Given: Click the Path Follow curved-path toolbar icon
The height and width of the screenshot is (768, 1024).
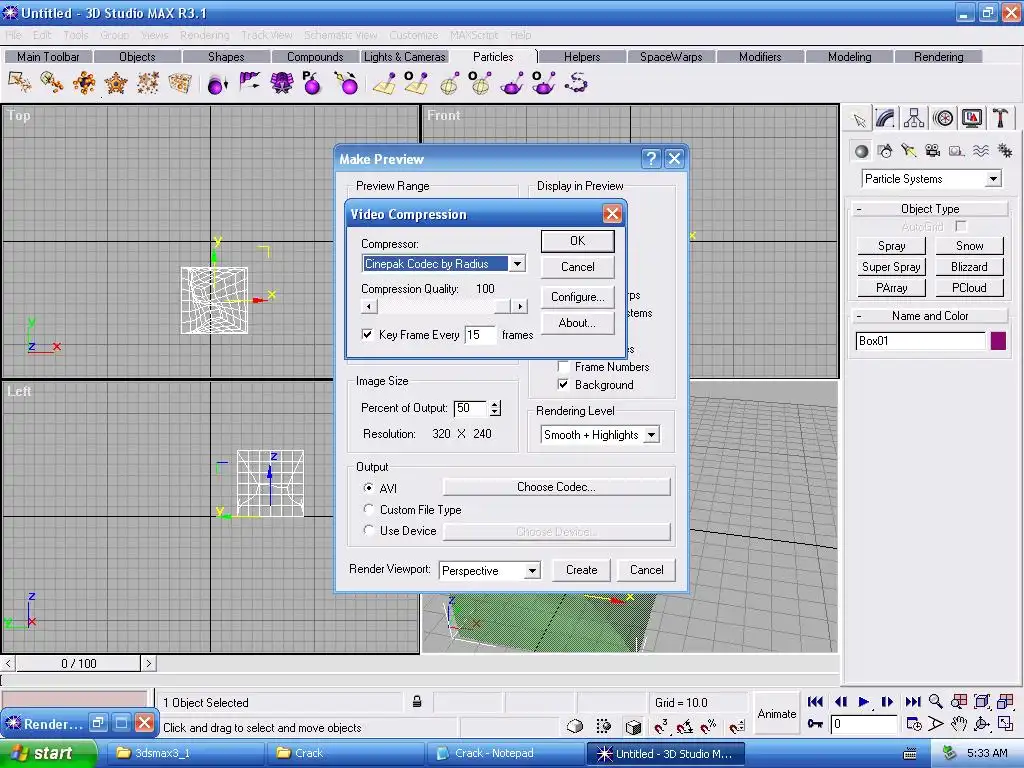Looking at the screenshot, I should [576, 83].
